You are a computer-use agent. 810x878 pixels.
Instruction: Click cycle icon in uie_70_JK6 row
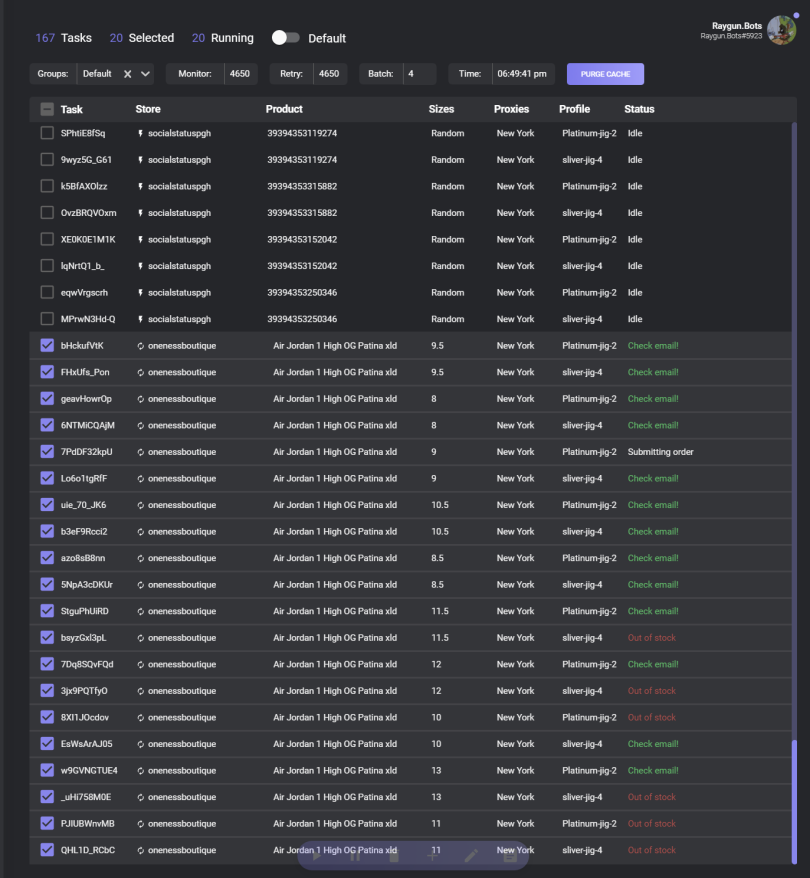[x=141, y=505]
